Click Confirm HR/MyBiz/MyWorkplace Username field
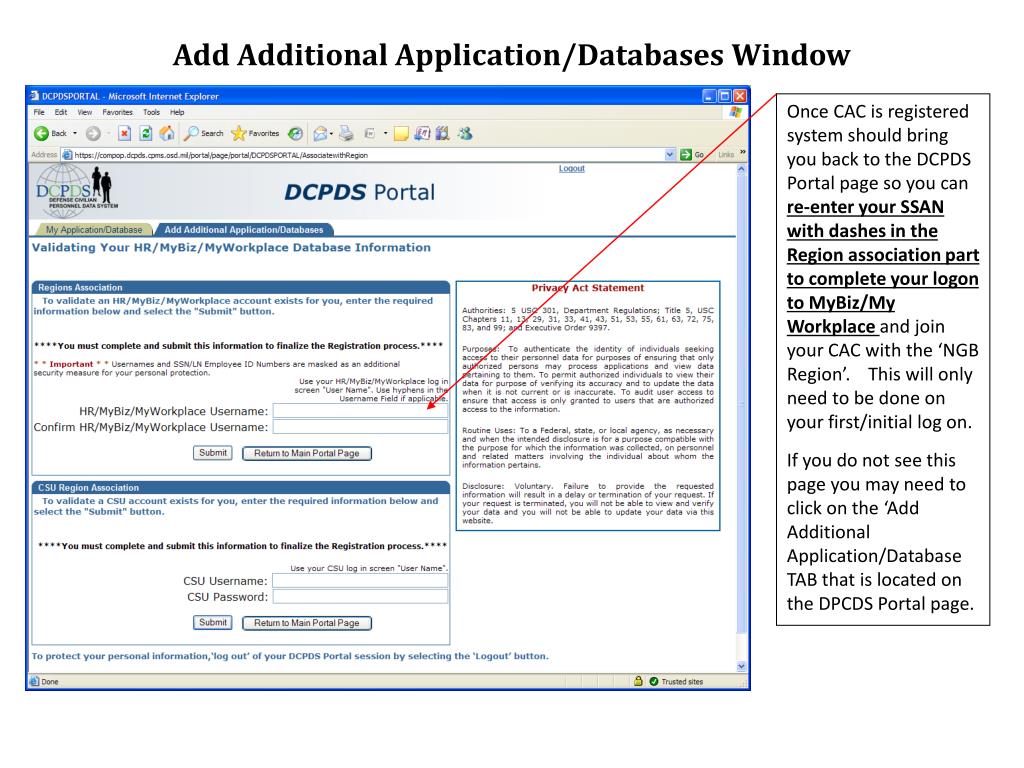Screen dimensions: 1024x768 (360, 426)
